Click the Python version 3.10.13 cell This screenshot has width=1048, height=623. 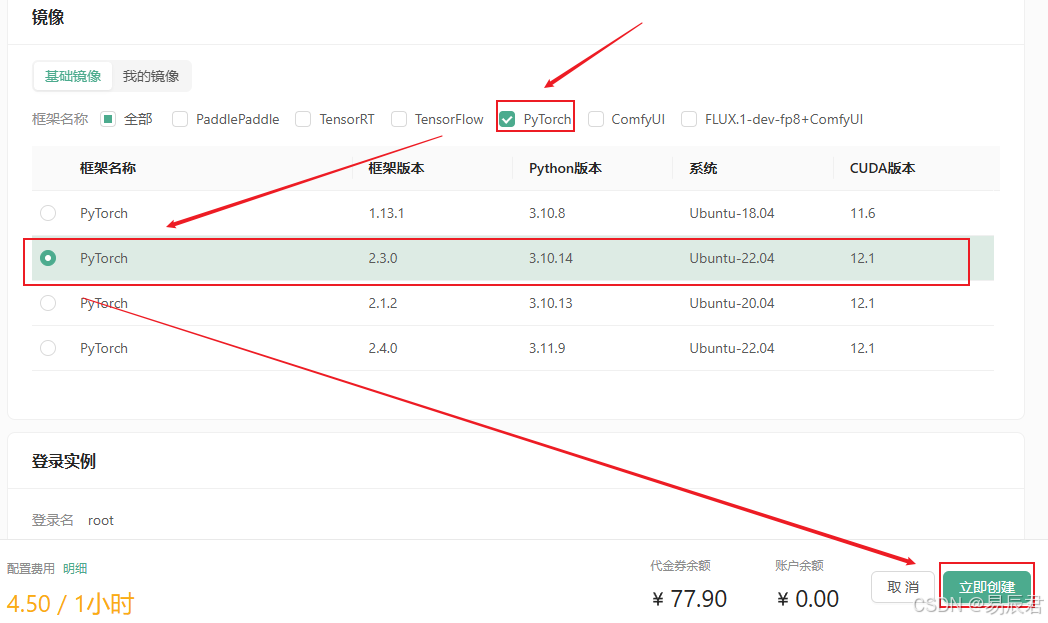pyautogui.click(x=551, y=303)
